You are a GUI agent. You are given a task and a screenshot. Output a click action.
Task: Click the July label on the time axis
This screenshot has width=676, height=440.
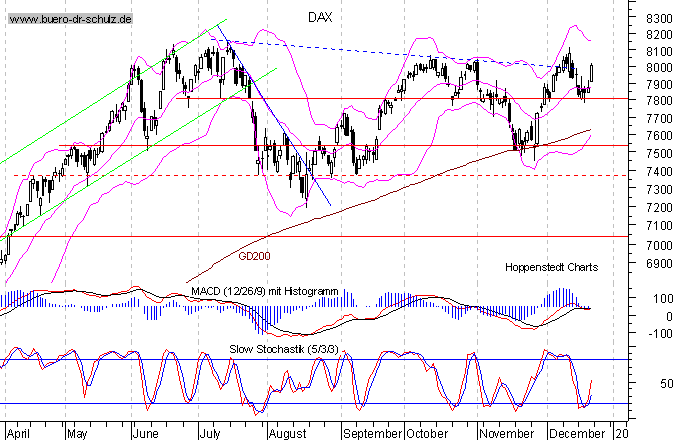click(x=210, y=433)
